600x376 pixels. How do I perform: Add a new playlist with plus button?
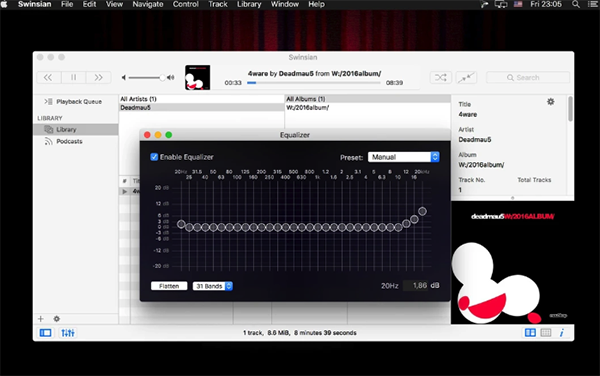(x=41, y=319)
